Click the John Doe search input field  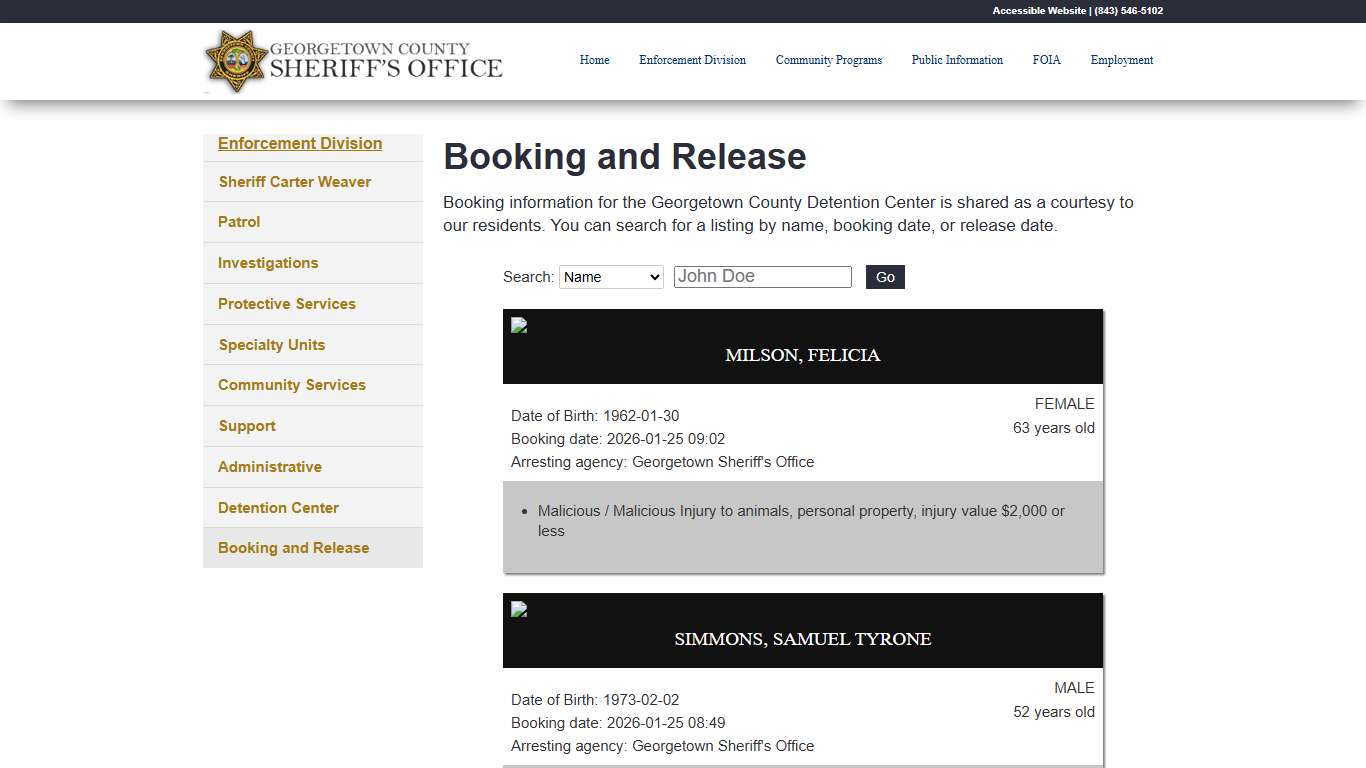click(x=762, y=276)
